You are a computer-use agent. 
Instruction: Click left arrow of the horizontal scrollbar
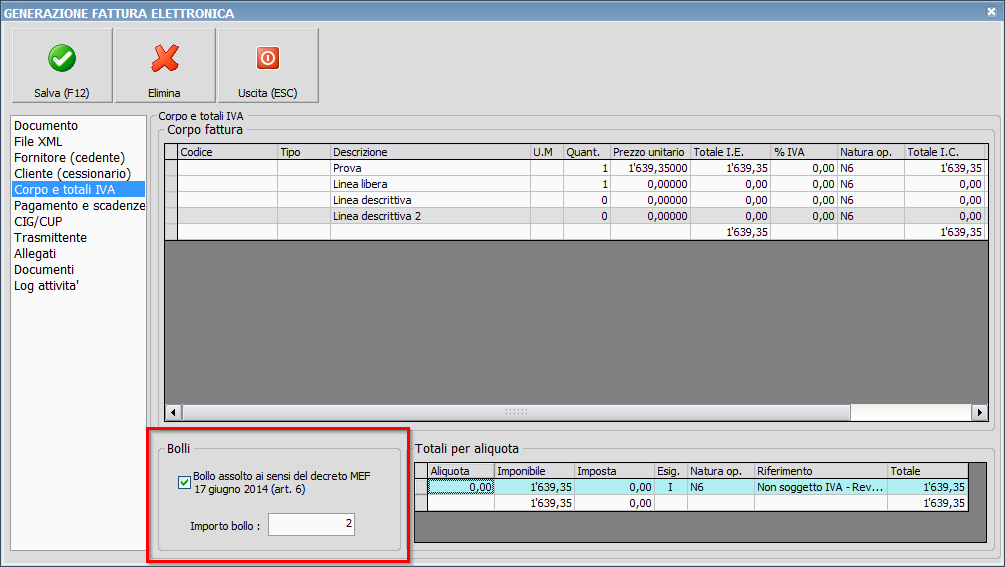pos(173,412)
